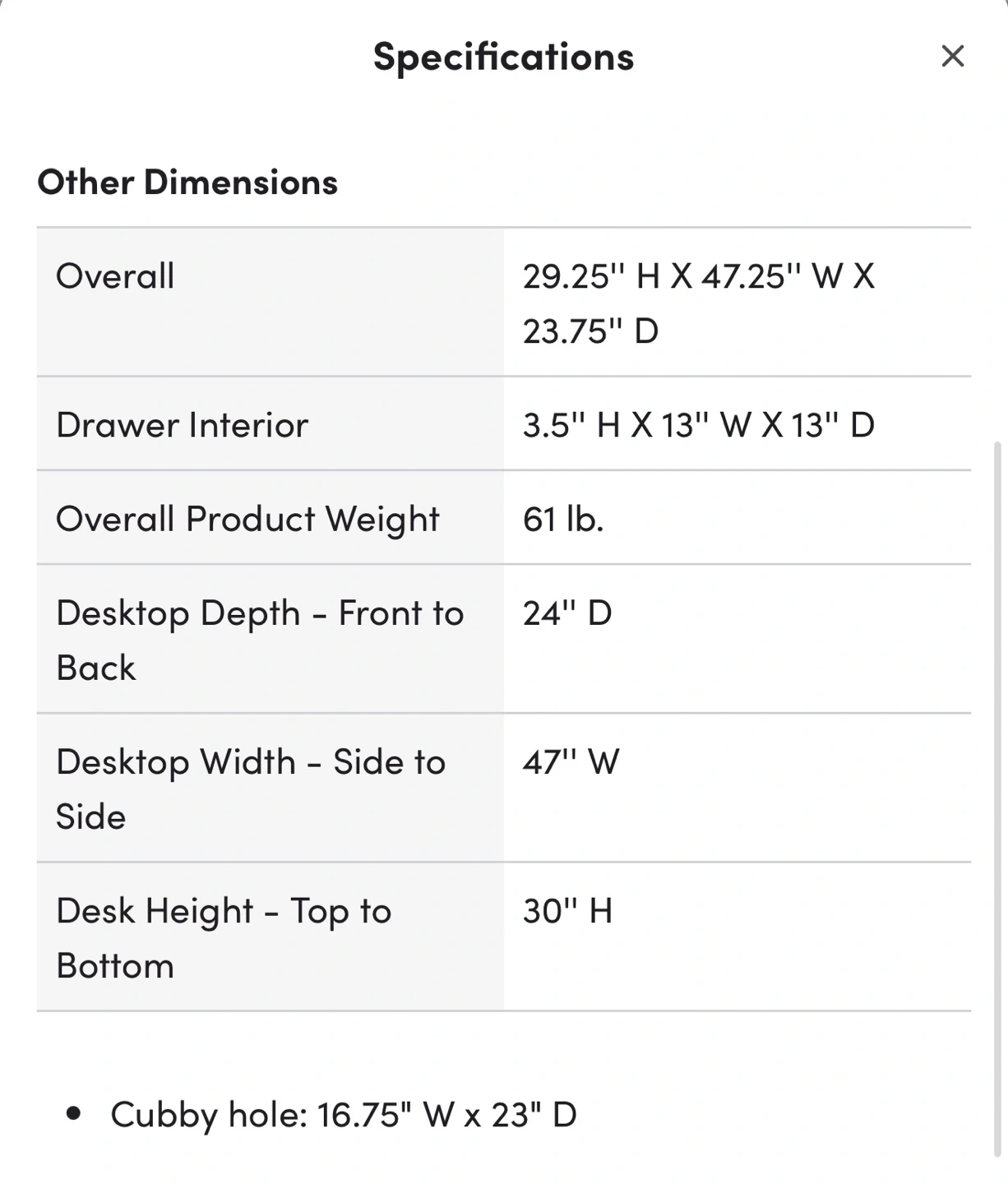Select the Overall Product Weight label
The height and width of the screenshot is (1184, 1008).
247,519
